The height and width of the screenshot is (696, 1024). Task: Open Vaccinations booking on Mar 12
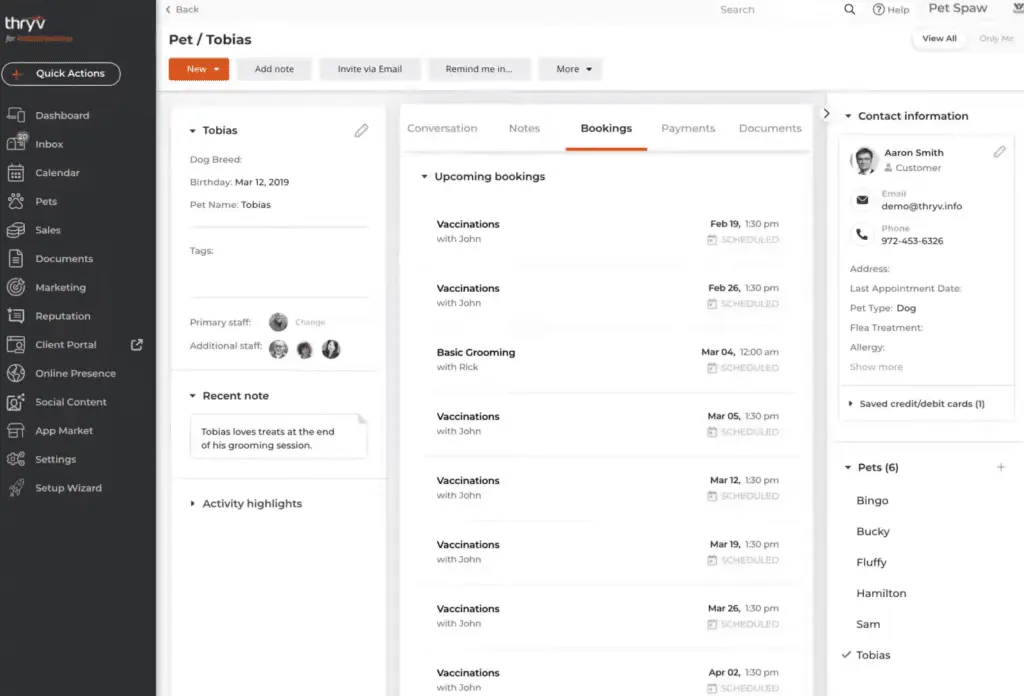tap(607, 488)
